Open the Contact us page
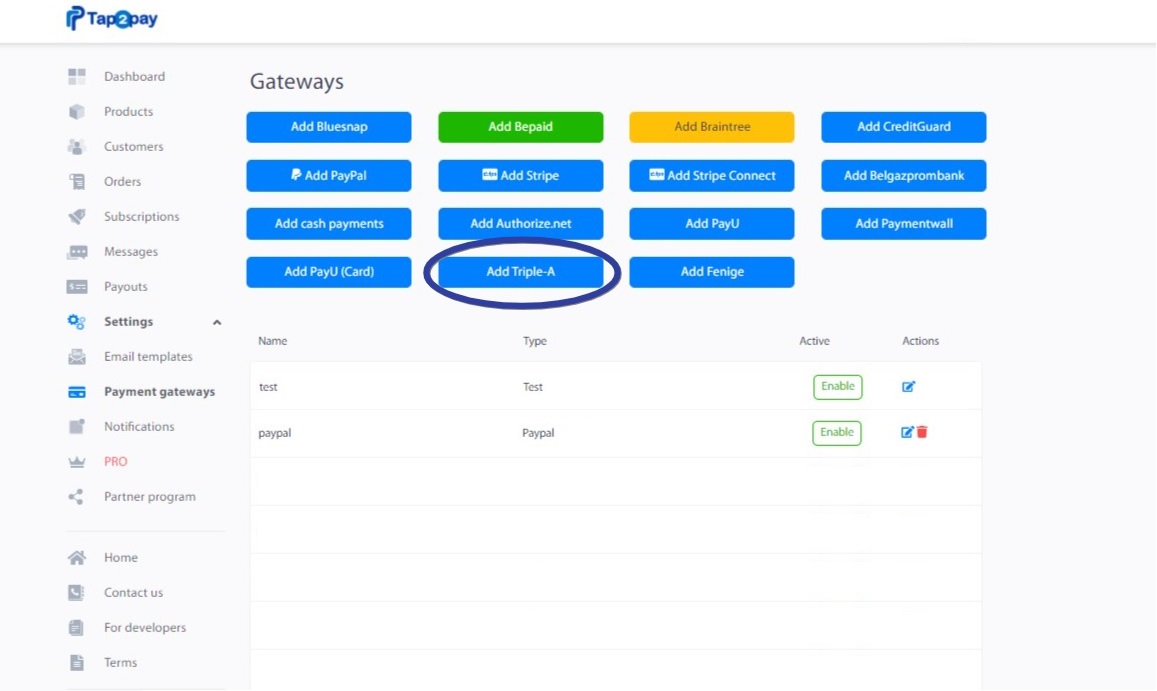 pos(134,592)
